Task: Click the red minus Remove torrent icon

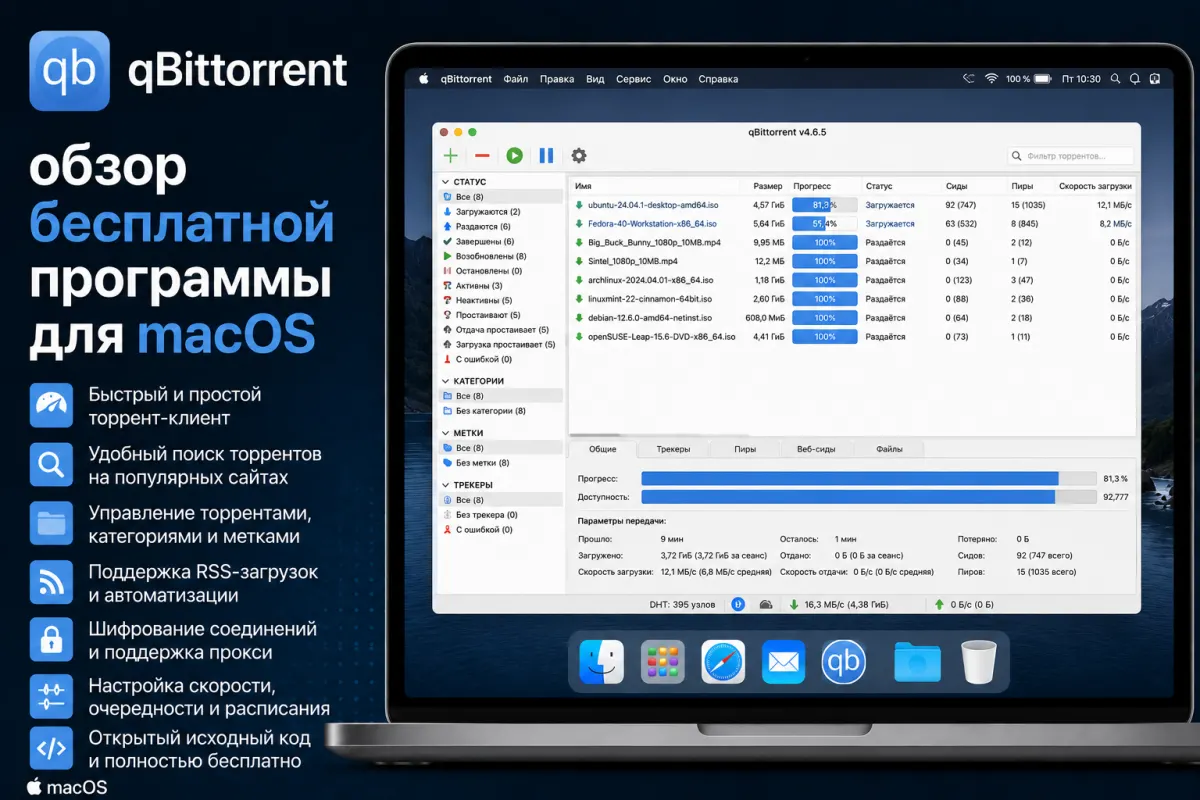Action: tap(482, 156)
